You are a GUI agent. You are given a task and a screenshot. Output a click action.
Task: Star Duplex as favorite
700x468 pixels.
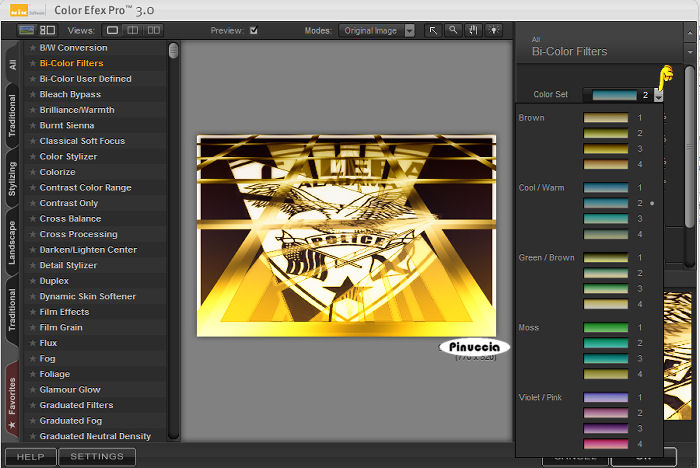point(33,281)
